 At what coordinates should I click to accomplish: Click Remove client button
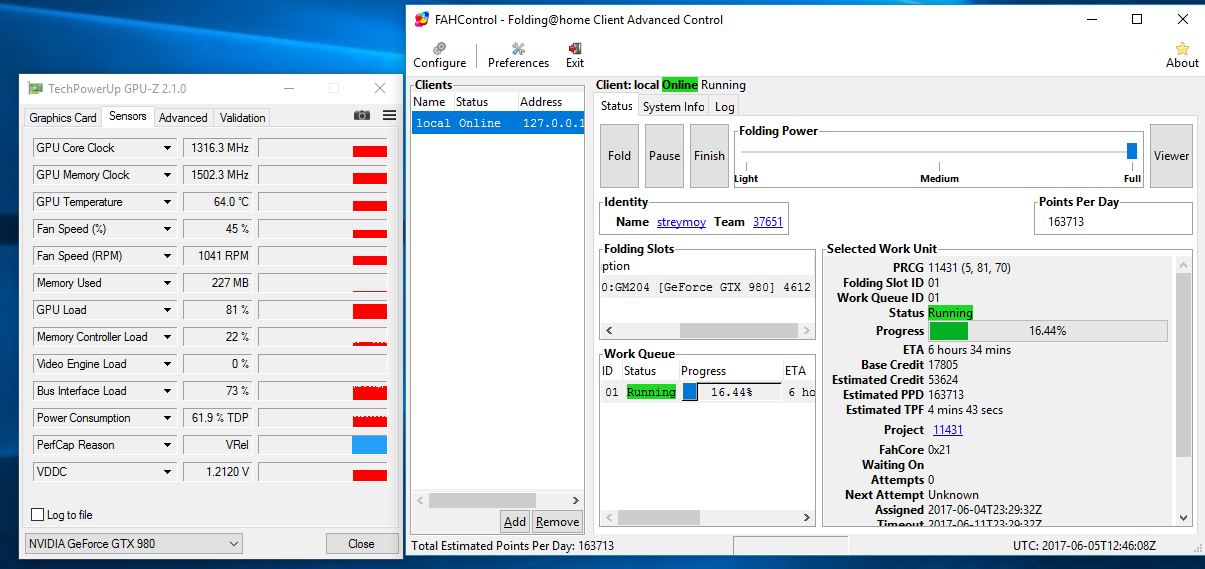[557, 521]
